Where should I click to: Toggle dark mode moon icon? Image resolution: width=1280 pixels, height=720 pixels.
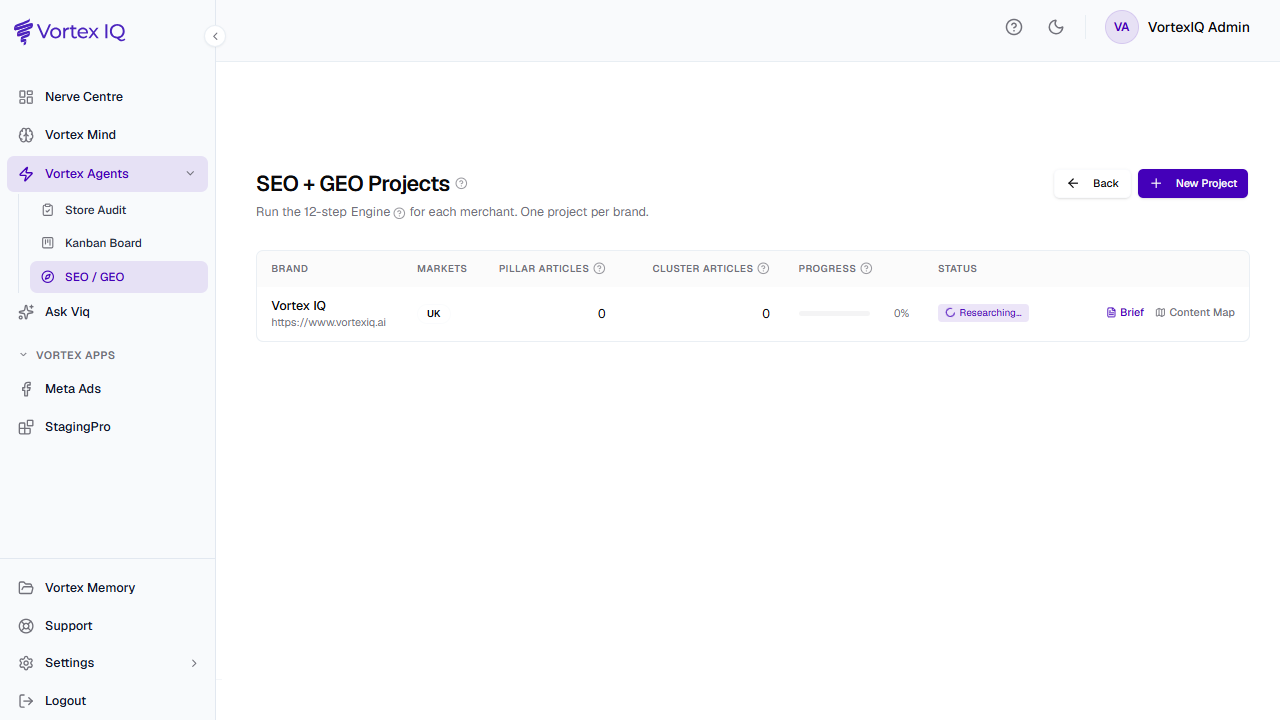1056,27
